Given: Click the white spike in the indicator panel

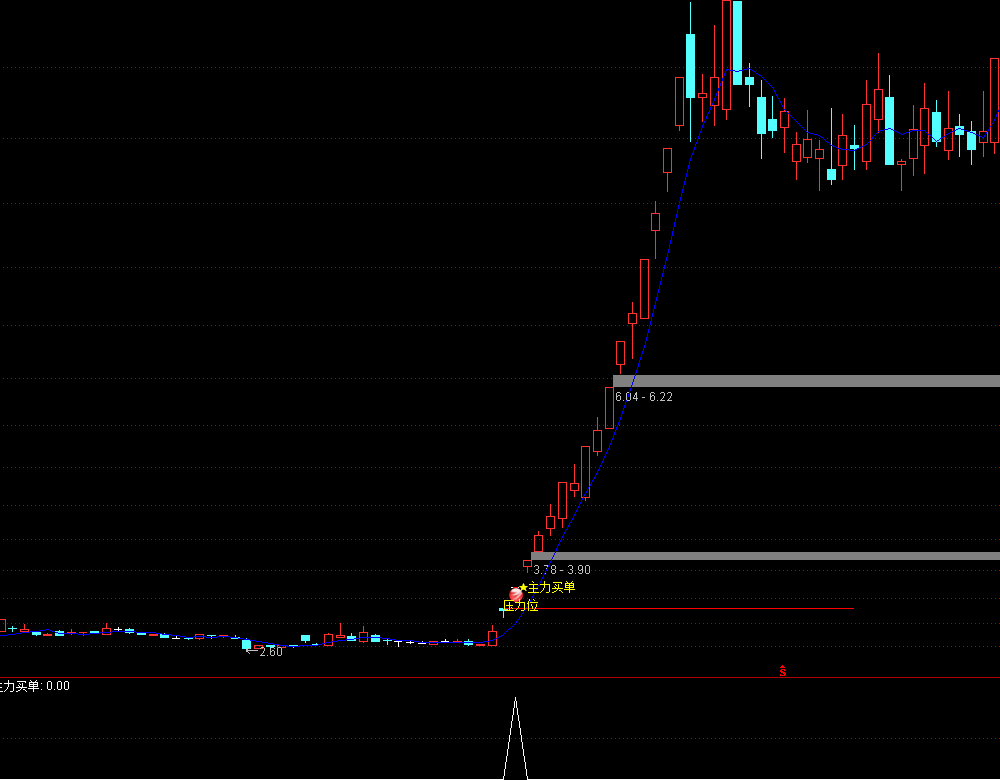Looking at the screenshot, I should coord(515,740).
